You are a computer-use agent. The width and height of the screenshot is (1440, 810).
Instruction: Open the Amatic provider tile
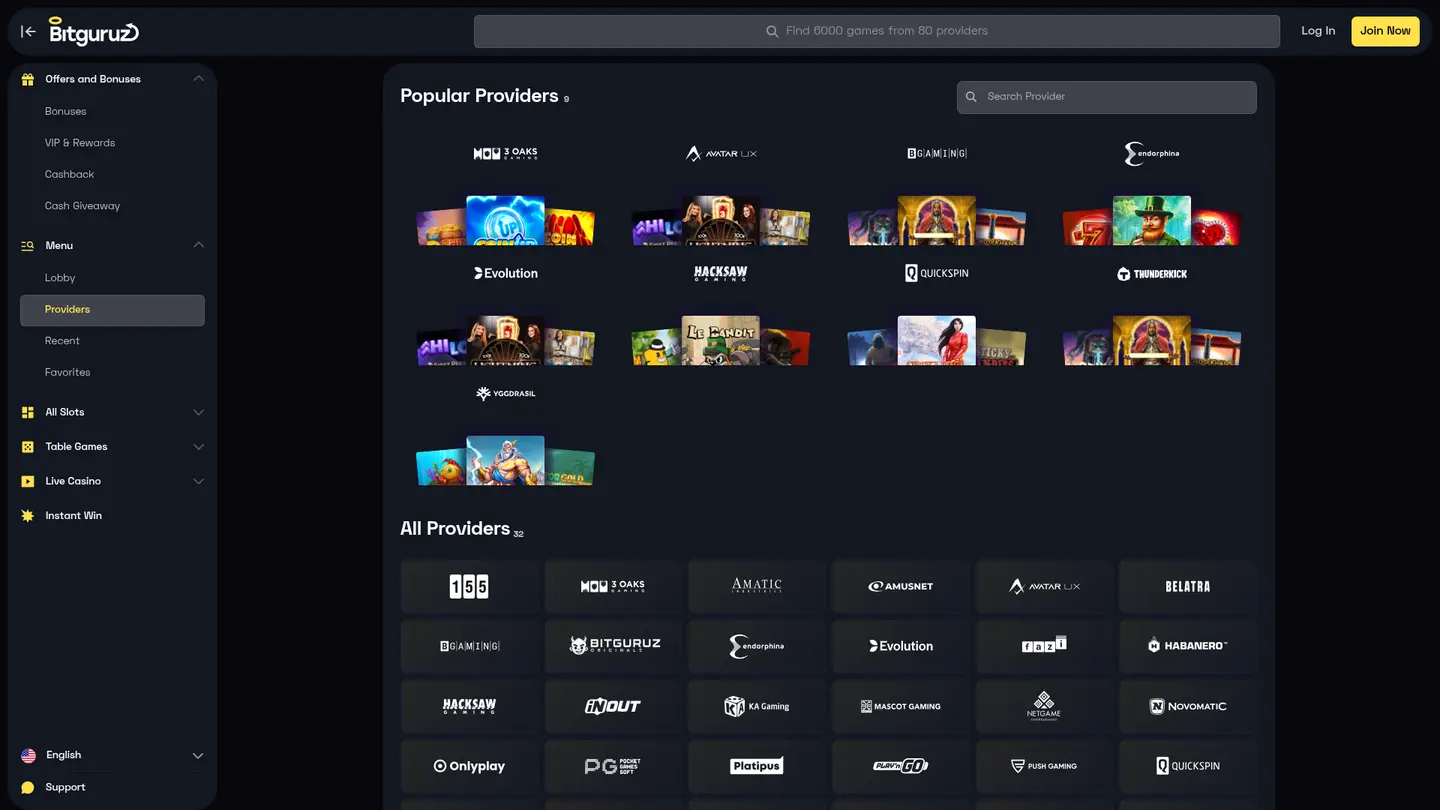757,586
